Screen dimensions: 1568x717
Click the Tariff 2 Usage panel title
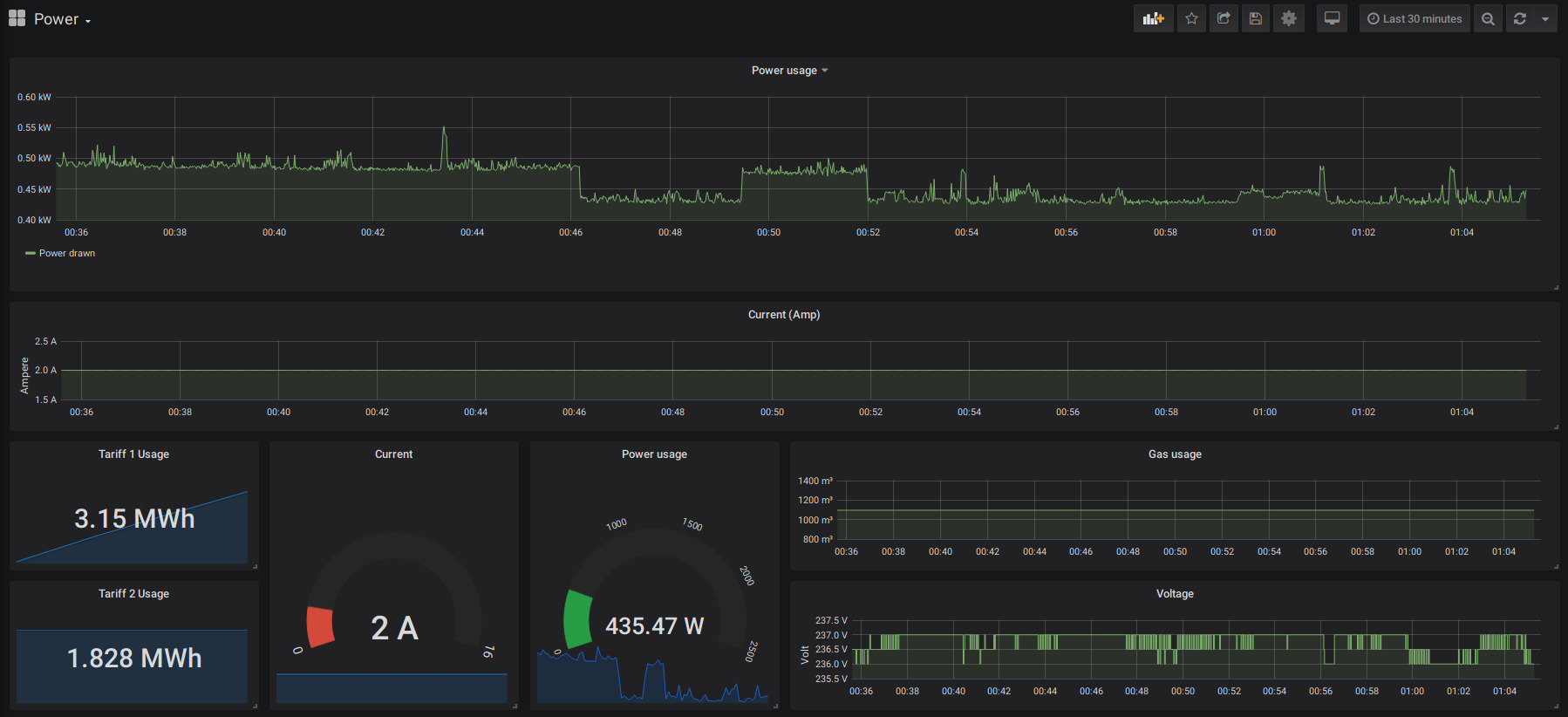(133, 594)
